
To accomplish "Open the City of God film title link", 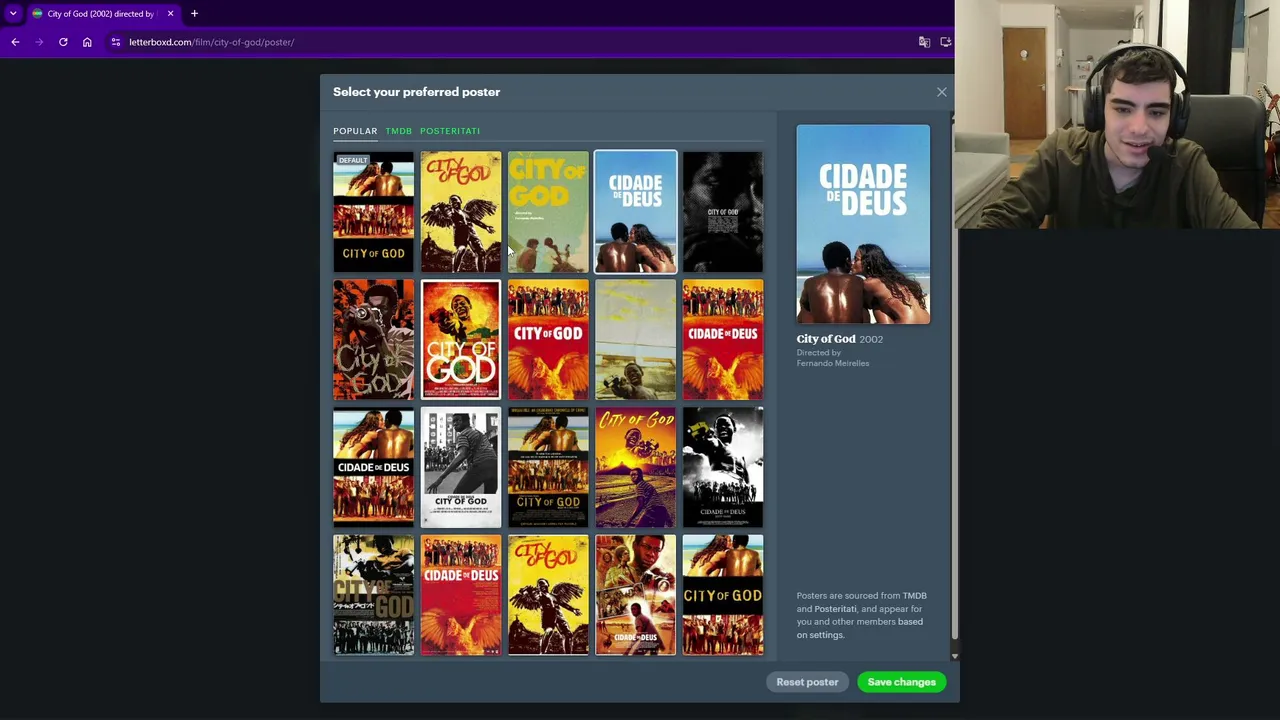I will 826,339.
